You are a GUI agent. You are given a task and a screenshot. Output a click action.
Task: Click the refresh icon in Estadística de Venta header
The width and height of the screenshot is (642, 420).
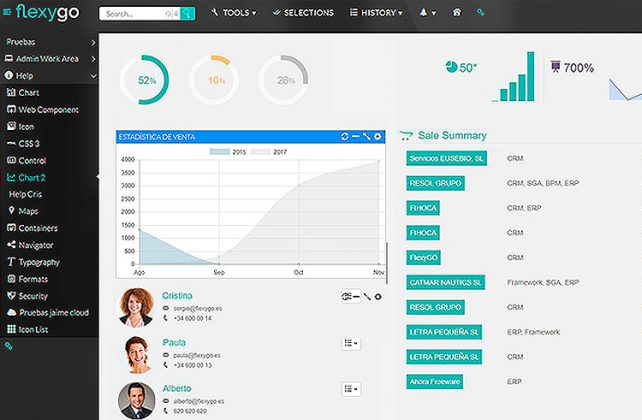[x=345, y=136]
